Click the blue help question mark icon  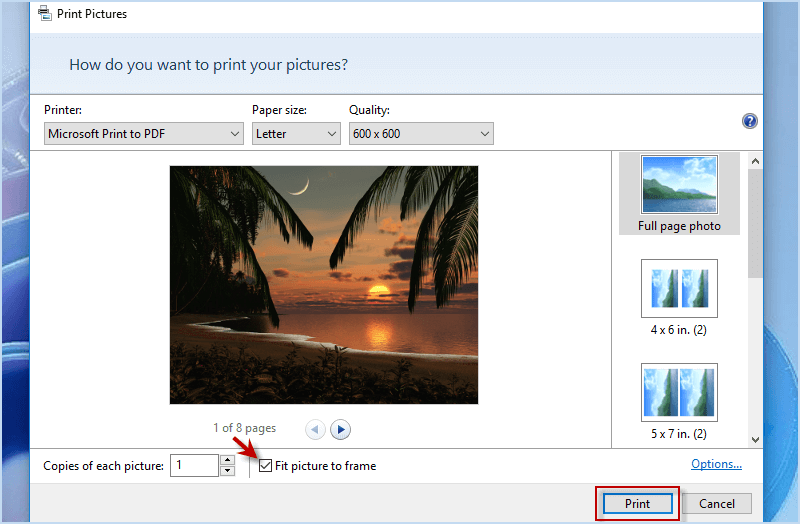[x=749, y=121]
